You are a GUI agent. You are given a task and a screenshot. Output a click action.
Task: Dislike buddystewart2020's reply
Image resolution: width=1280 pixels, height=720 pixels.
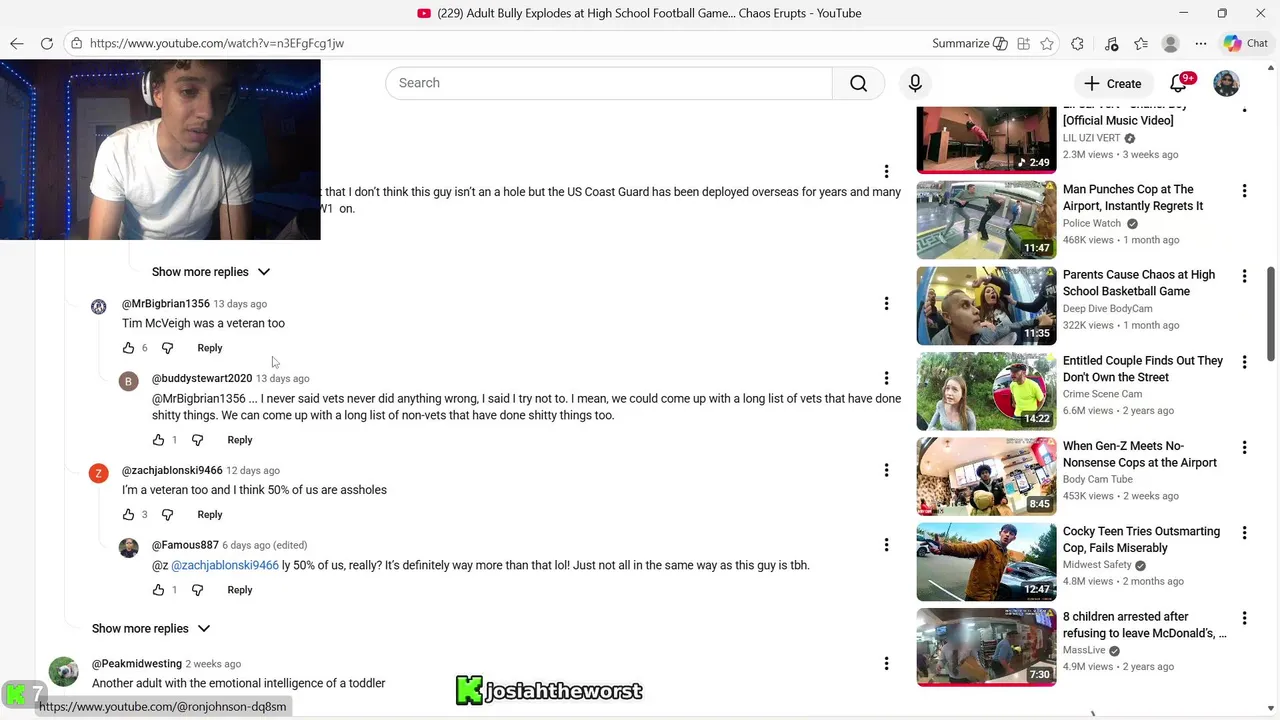[197, 440]
